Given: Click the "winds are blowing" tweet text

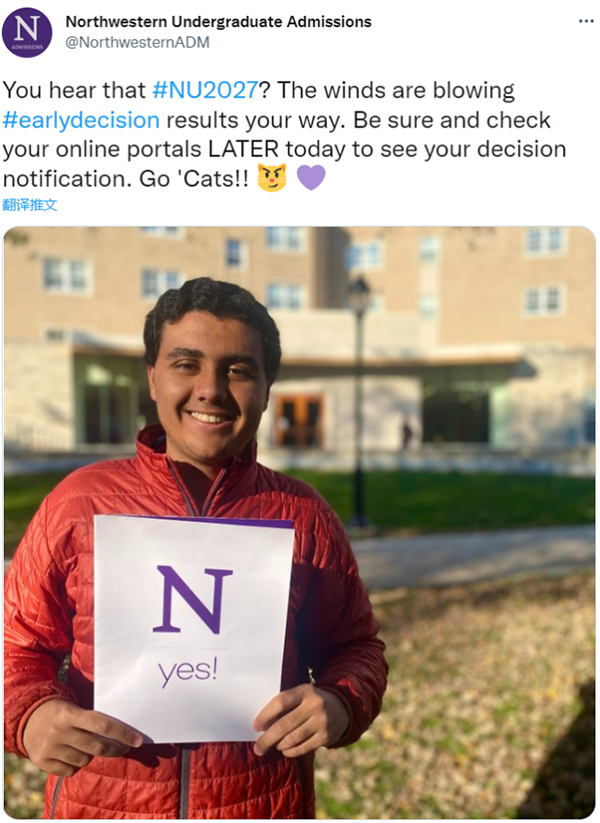Looking at the screenshot, I should pos(419,90).
